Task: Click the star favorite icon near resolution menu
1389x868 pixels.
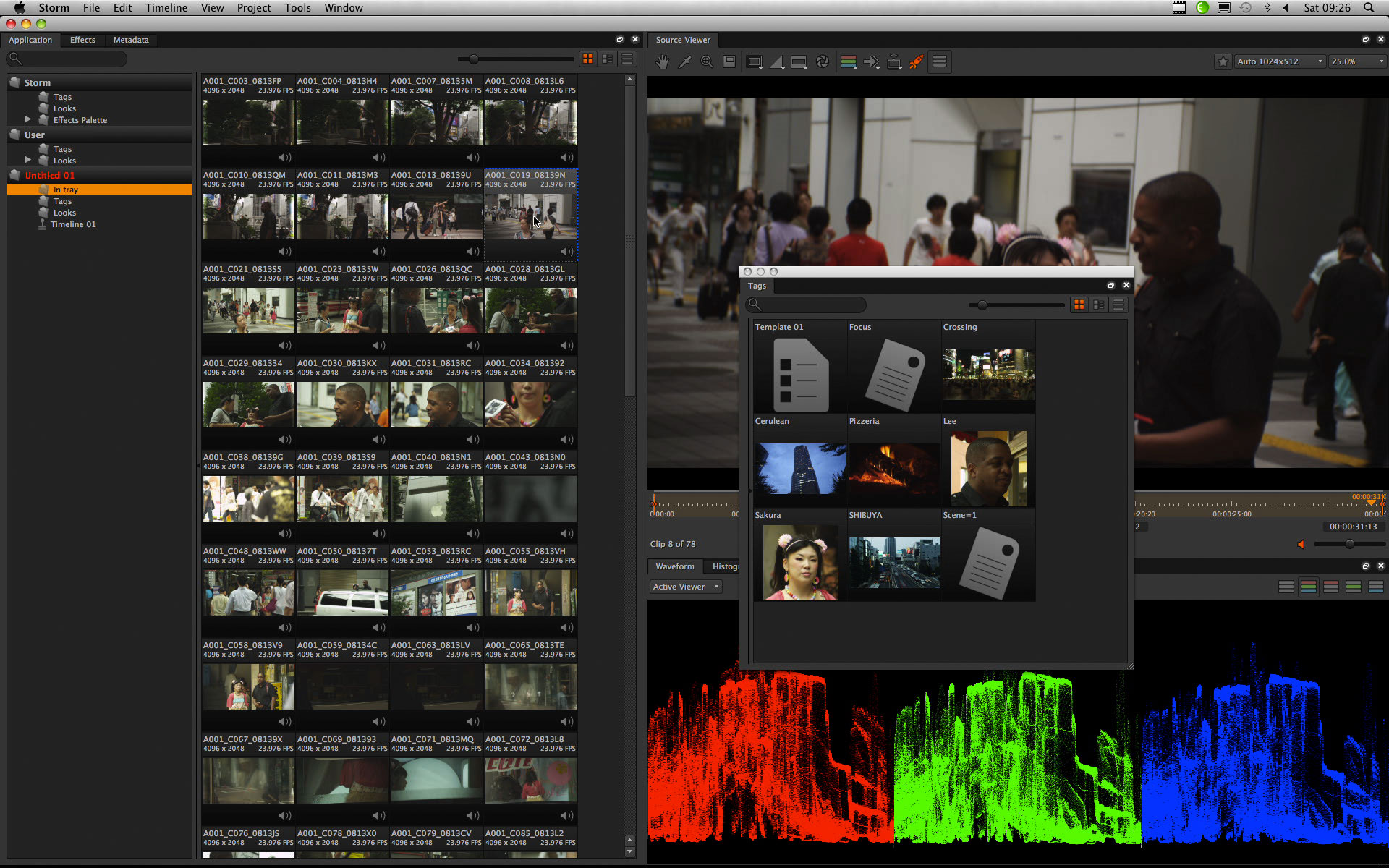Action: point(1223,61)
